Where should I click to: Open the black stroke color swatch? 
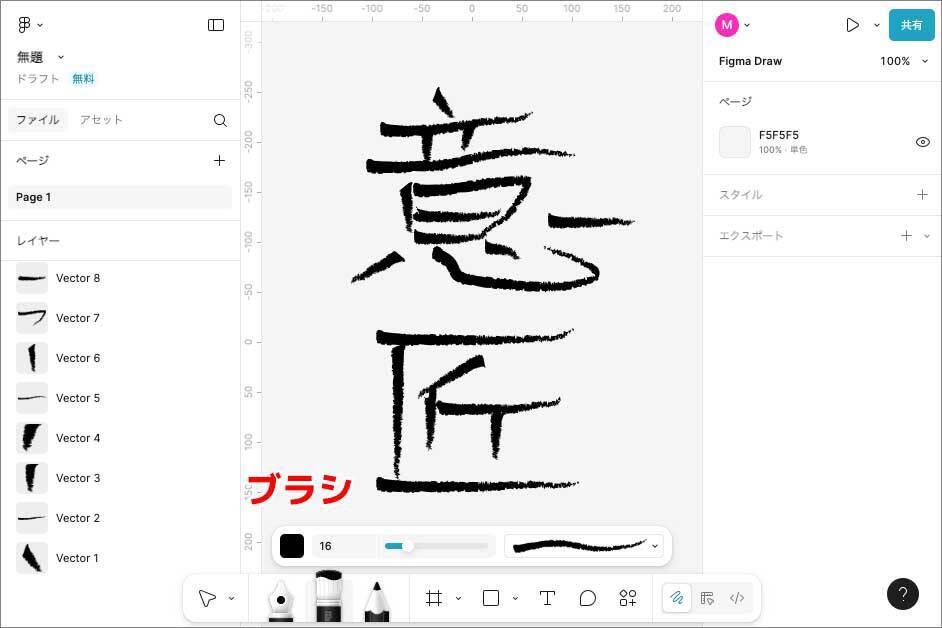[292, 546]
